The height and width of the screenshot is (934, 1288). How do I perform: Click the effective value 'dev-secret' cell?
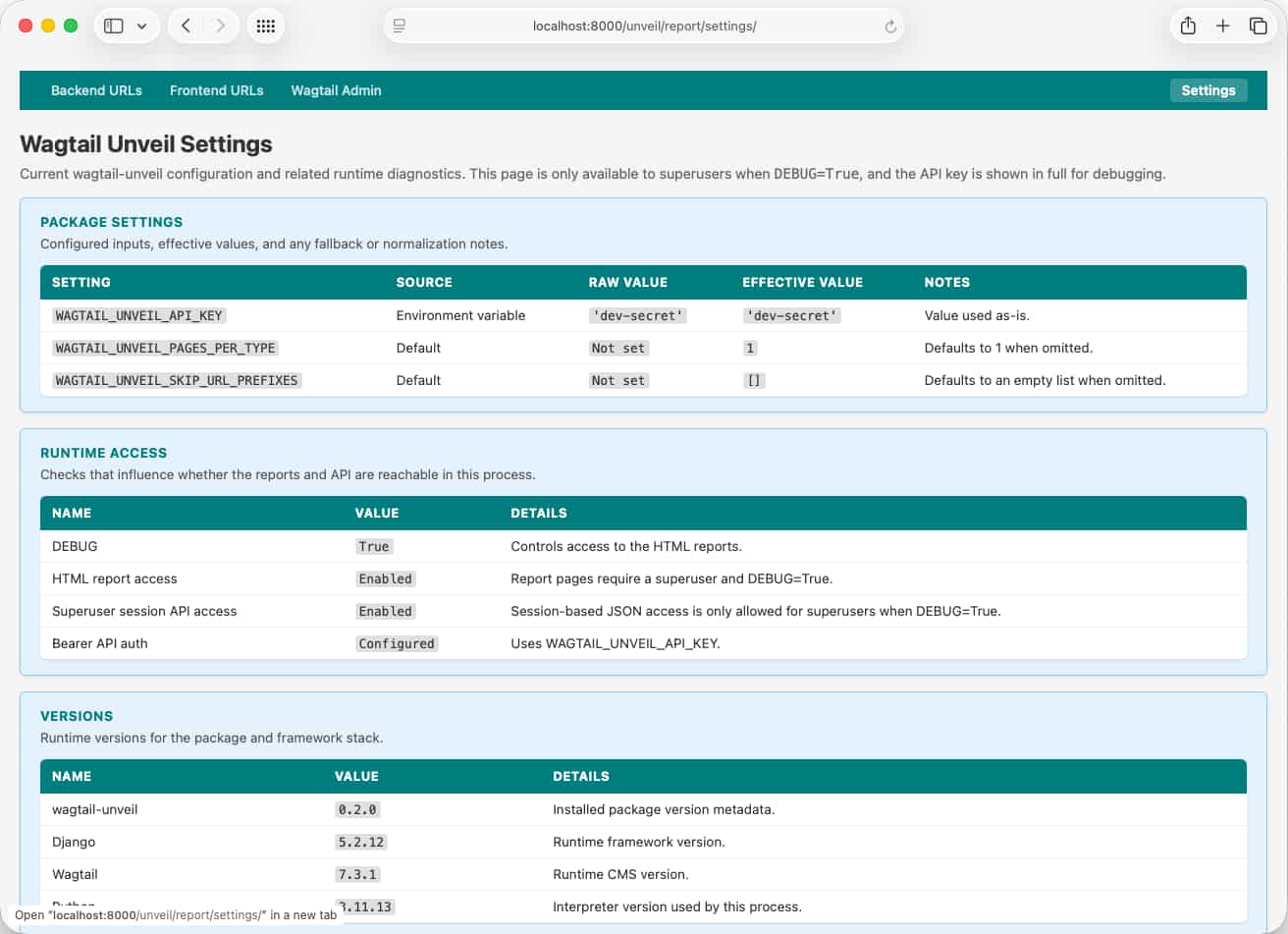791,315
